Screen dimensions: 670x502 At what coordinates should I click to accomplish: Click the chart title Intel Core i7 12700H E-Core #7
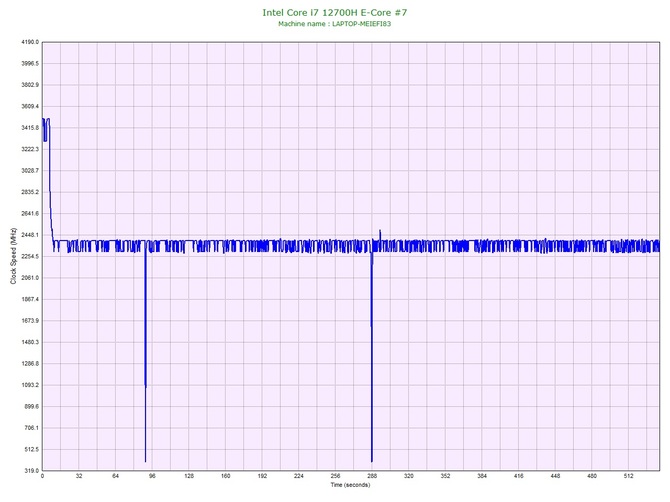[334, 12]
